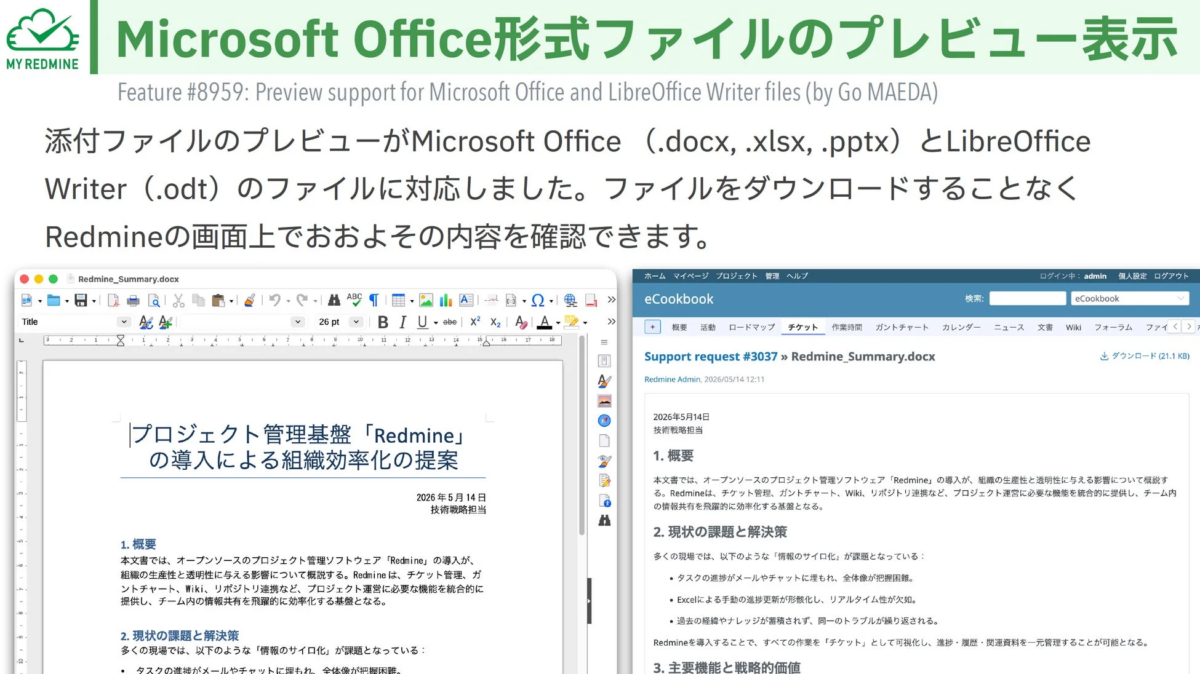The height and width of the screenshot is (674, 1200).
Task: Click the Insert Hyperlink globe icon
Action: pyautogui.click(x=570, y=299)
